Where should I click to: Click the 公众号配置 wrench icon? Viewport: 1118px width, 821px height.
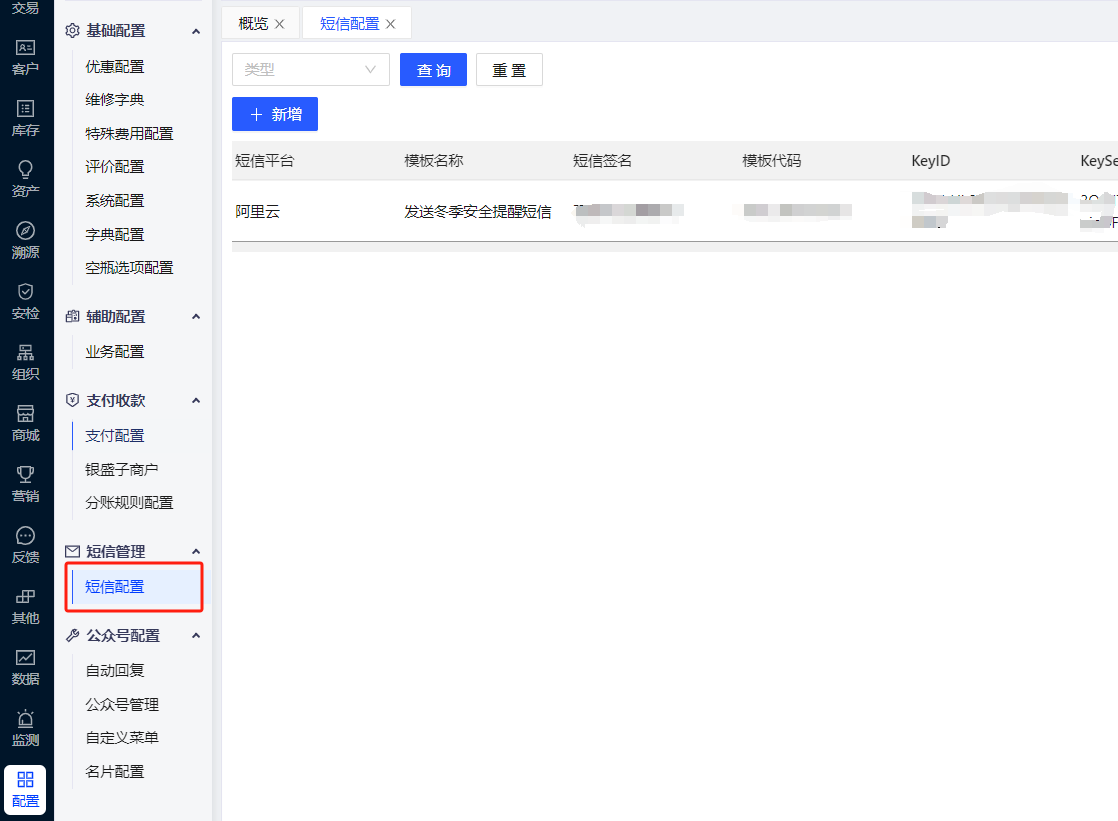click(72, 636)
